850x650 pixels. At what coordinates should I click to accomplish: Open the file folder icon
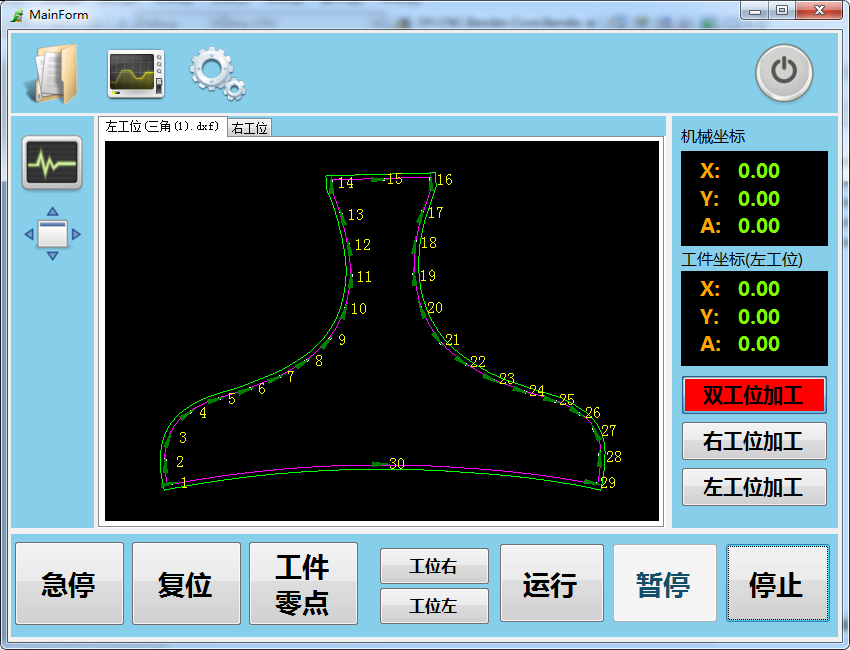[49, 74]
